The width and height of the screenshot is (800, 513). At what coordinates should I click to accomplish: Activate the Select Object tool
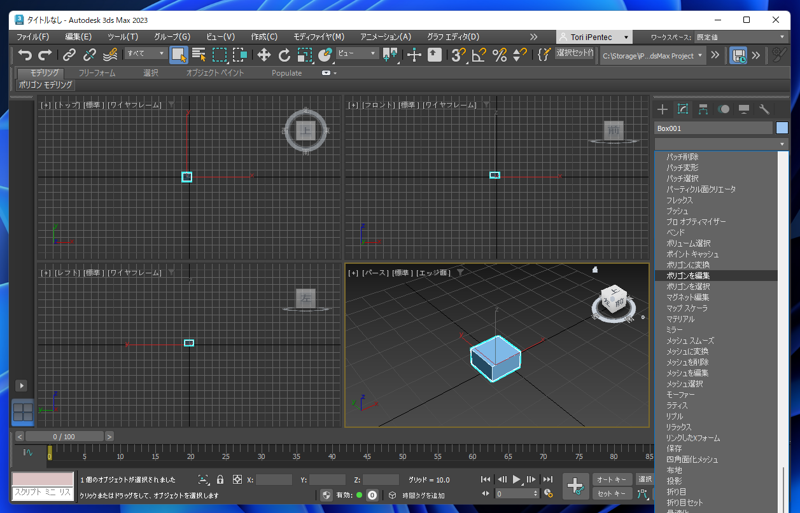click(x=179, y=55)
